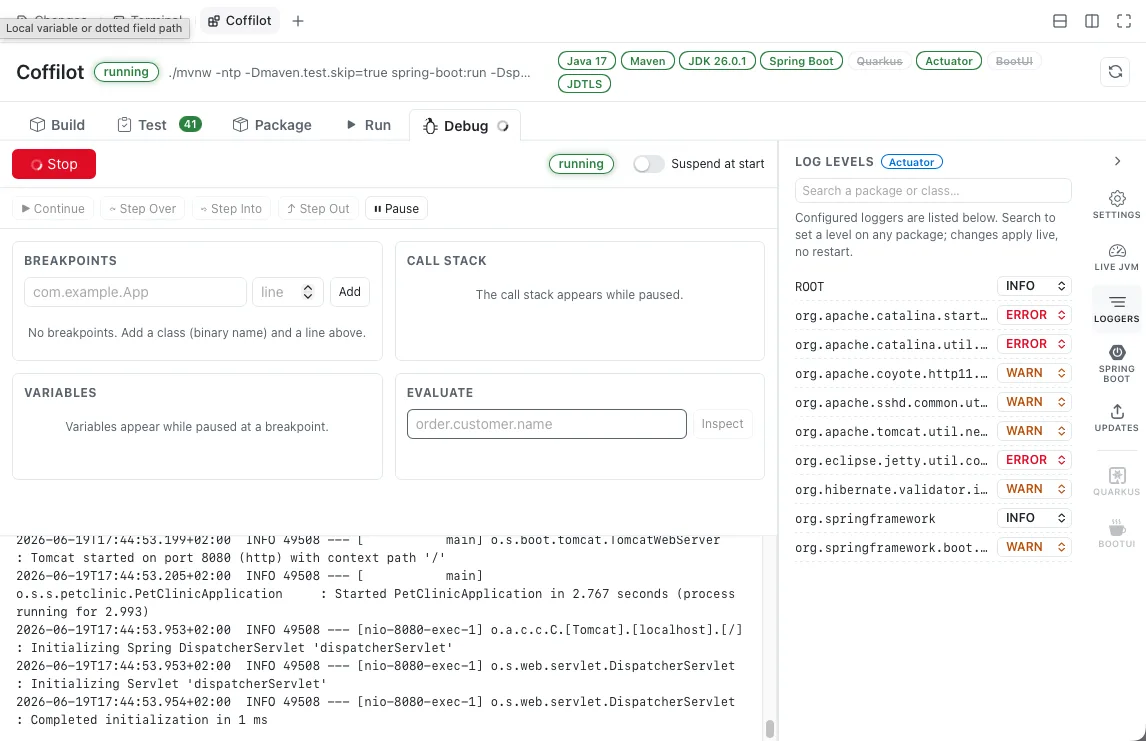Click the refresh icon near project header
Viewport: 1146px width, 741px height.
pyautogui.click(x=1115, y=72)
